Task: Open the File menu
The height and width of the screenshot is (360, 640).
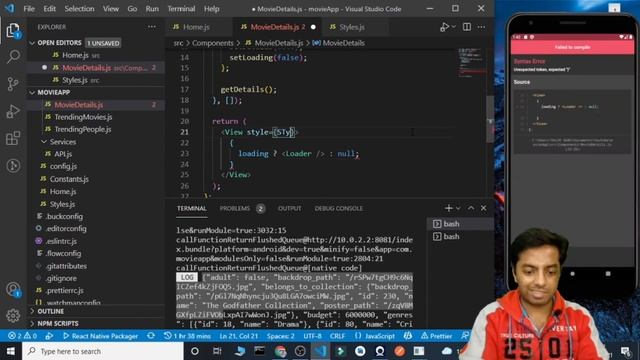Action: pos(29,9)
